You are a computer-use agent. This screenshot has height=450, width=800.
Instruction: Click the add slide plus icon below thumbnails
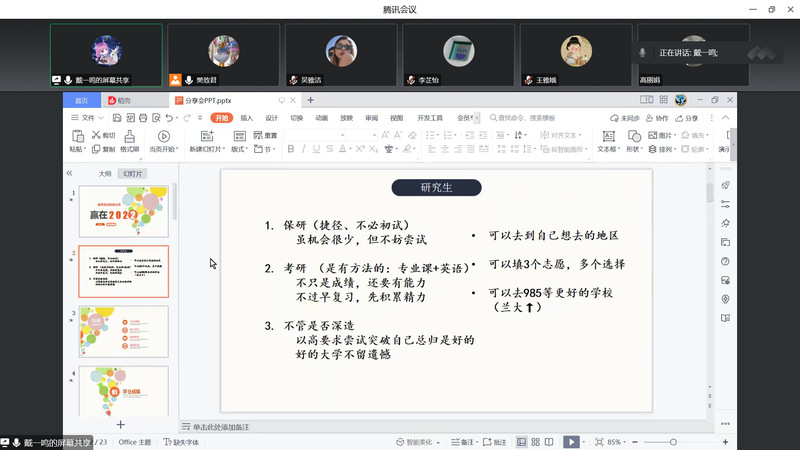pos(121,424)
